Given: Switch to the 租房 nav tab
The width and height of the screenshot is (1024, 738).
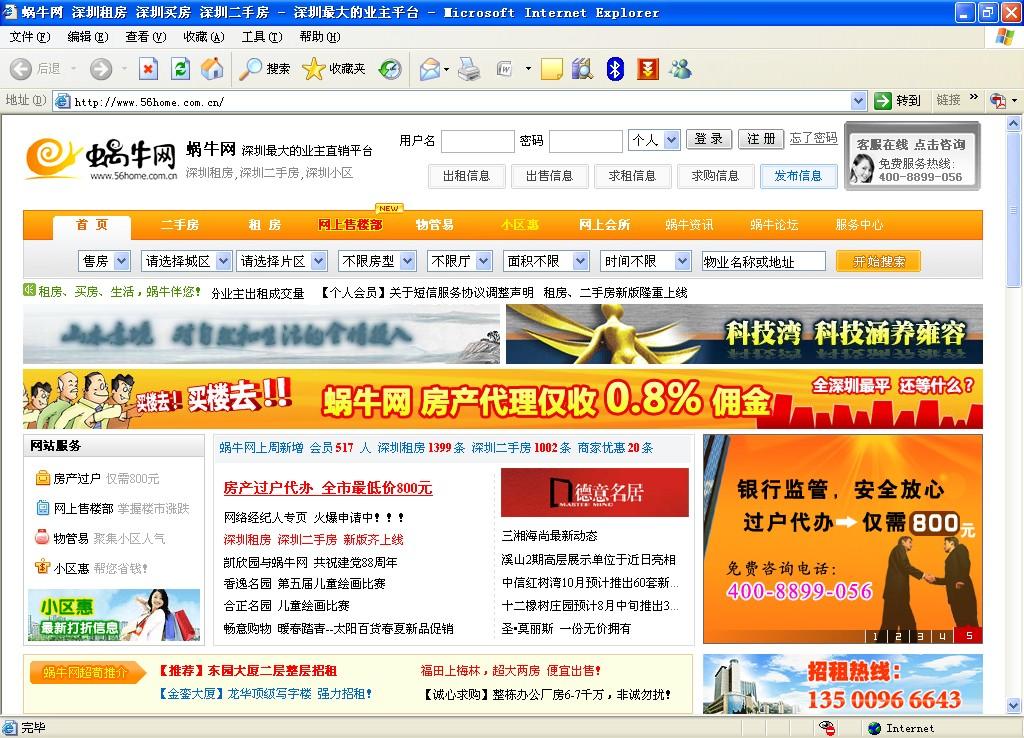Looking at the screenshot, I should pyautogui.click(x=264, y=225).
